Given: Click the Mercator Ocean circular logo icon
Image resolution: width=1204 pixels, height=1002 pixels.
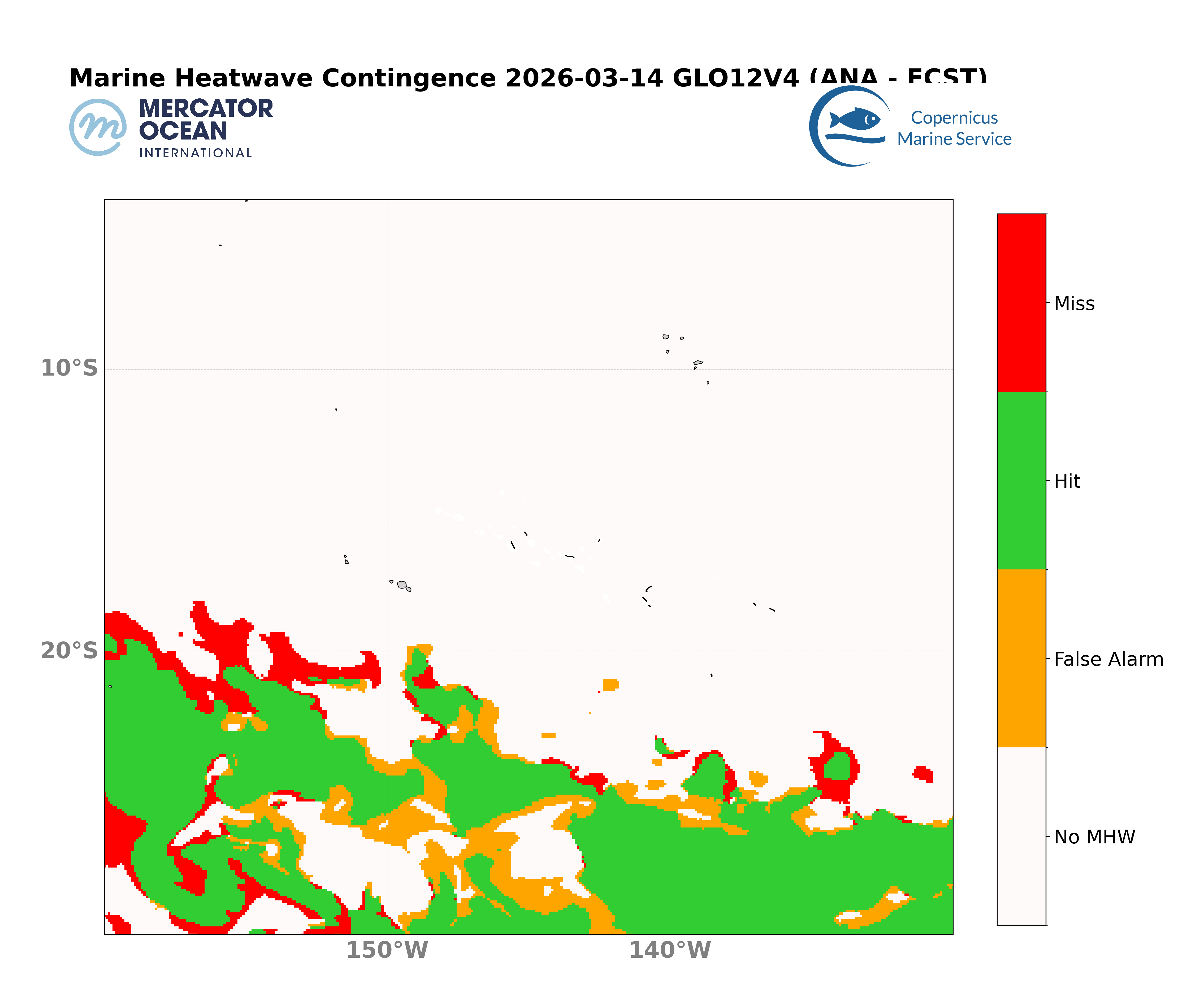Looking at the screenshot, I should point(98,127).
